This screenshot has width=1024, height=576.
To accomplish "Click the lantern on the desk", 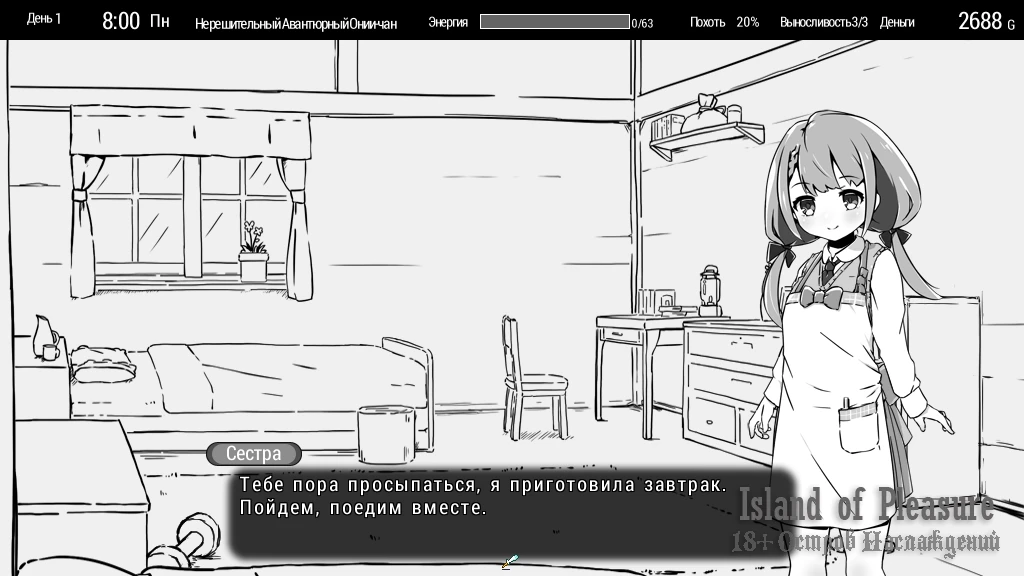I will coord(710,290).
